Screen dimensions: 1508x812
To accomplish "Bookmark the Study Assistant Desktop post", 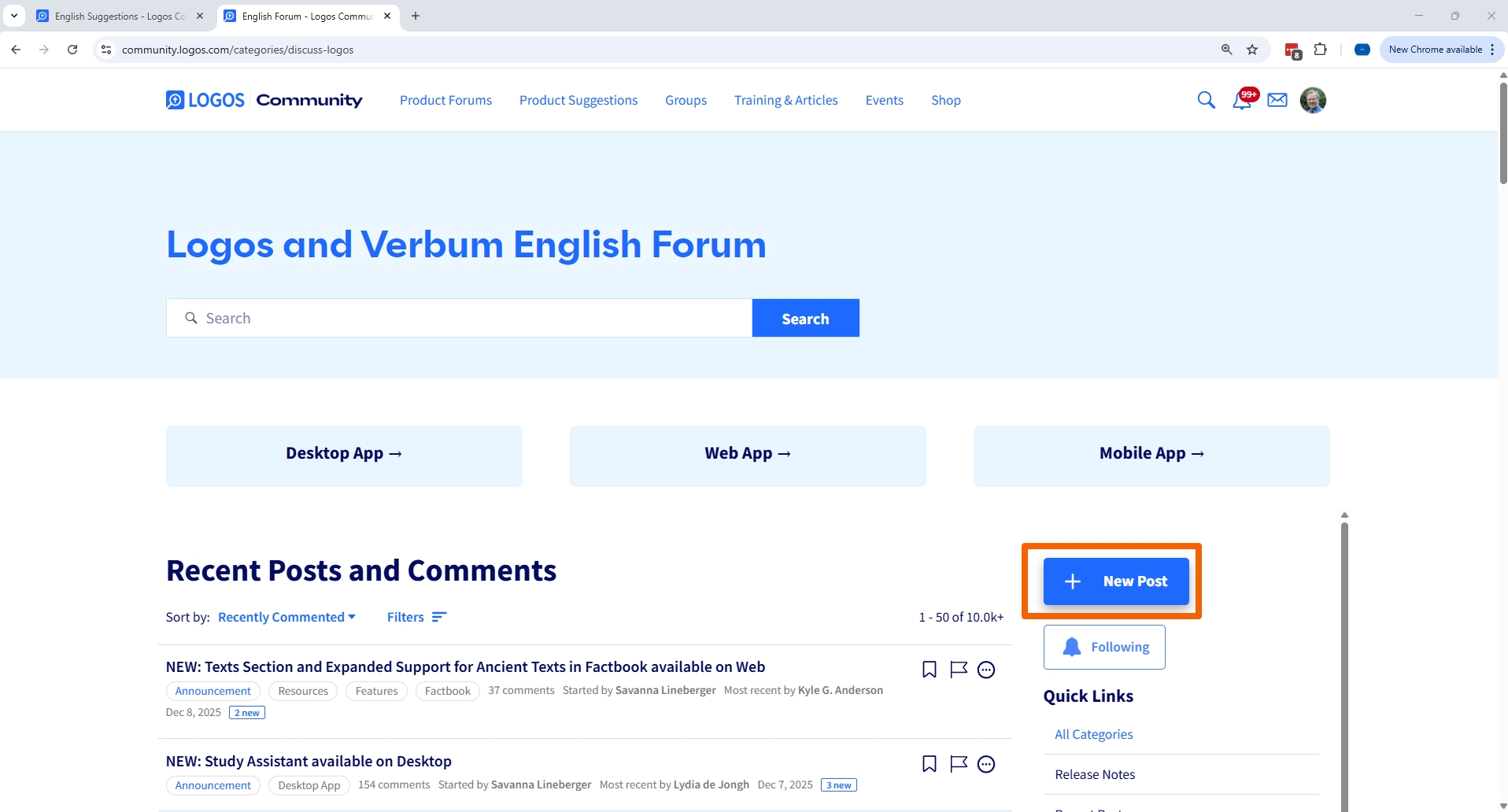I will pyautogui.click(x=930, y=764).
